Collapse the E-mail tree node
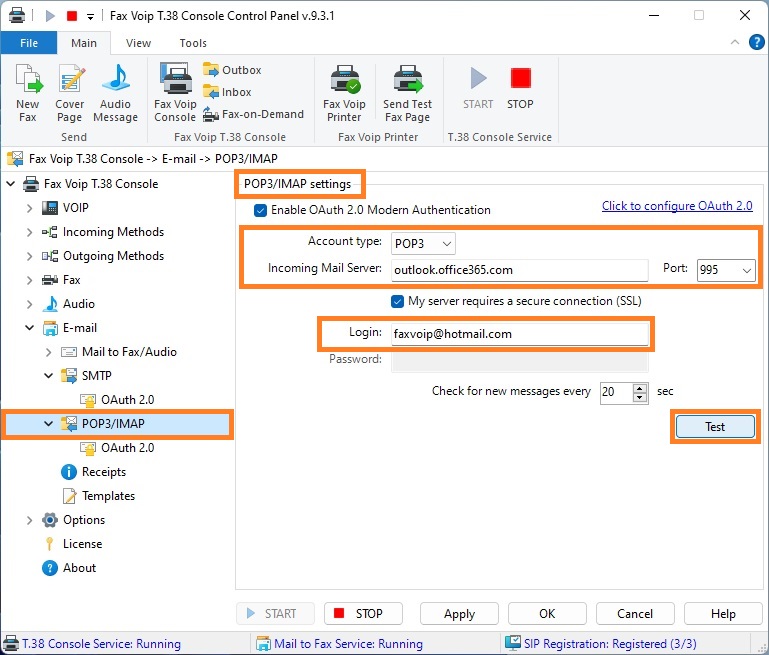The image size is (769, 655). (x=29, y=328)
